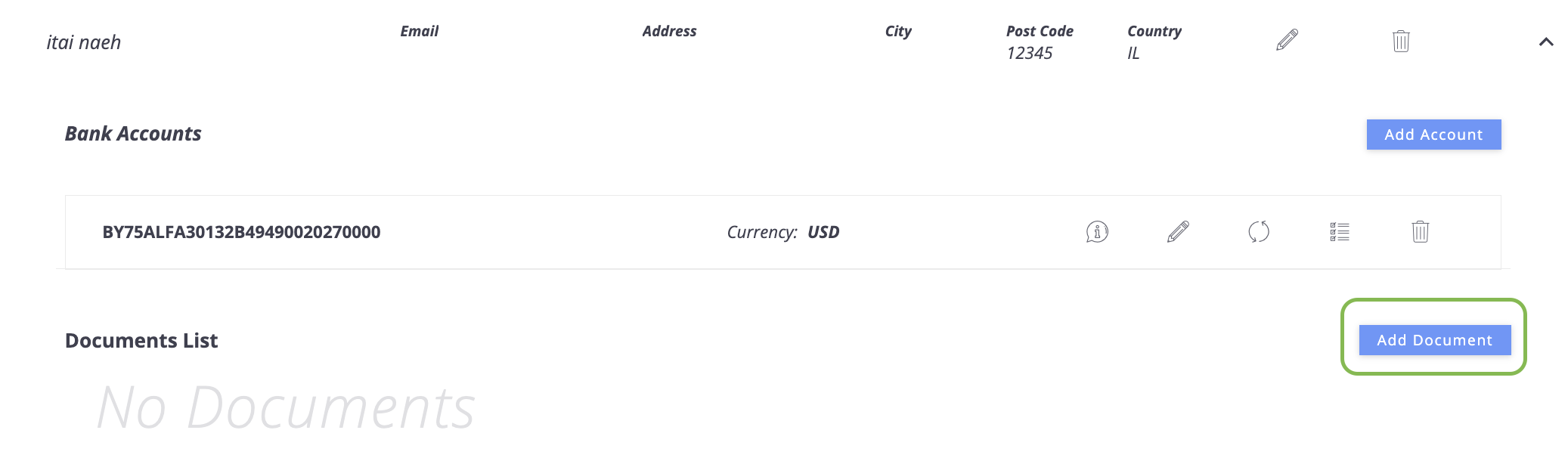This screenshot has width=1568, height=458.
Task: Click the Email column label
Action: [x=420, y=31]
